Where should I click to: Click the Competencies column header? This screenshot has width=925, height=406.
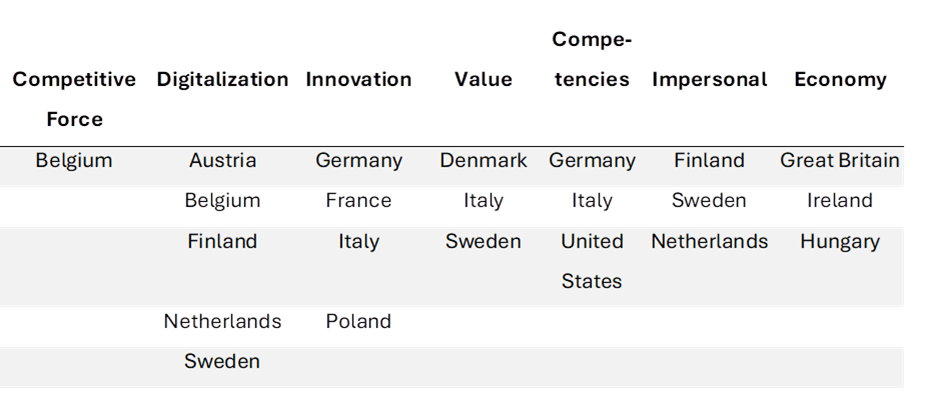pos(591,60)
